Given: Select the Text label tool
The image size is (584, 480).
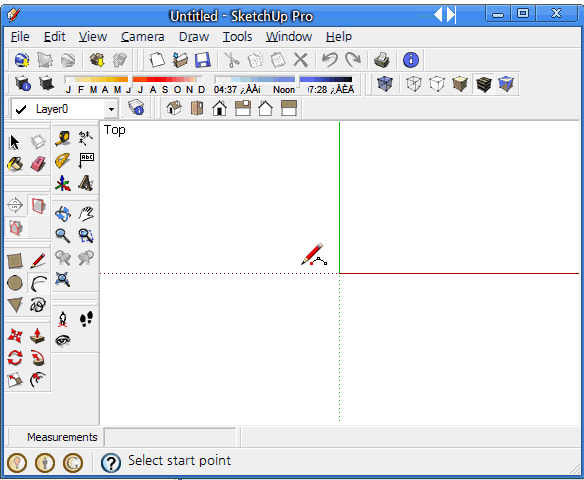Looking at the screenshot, I should [x=86, y=160].
